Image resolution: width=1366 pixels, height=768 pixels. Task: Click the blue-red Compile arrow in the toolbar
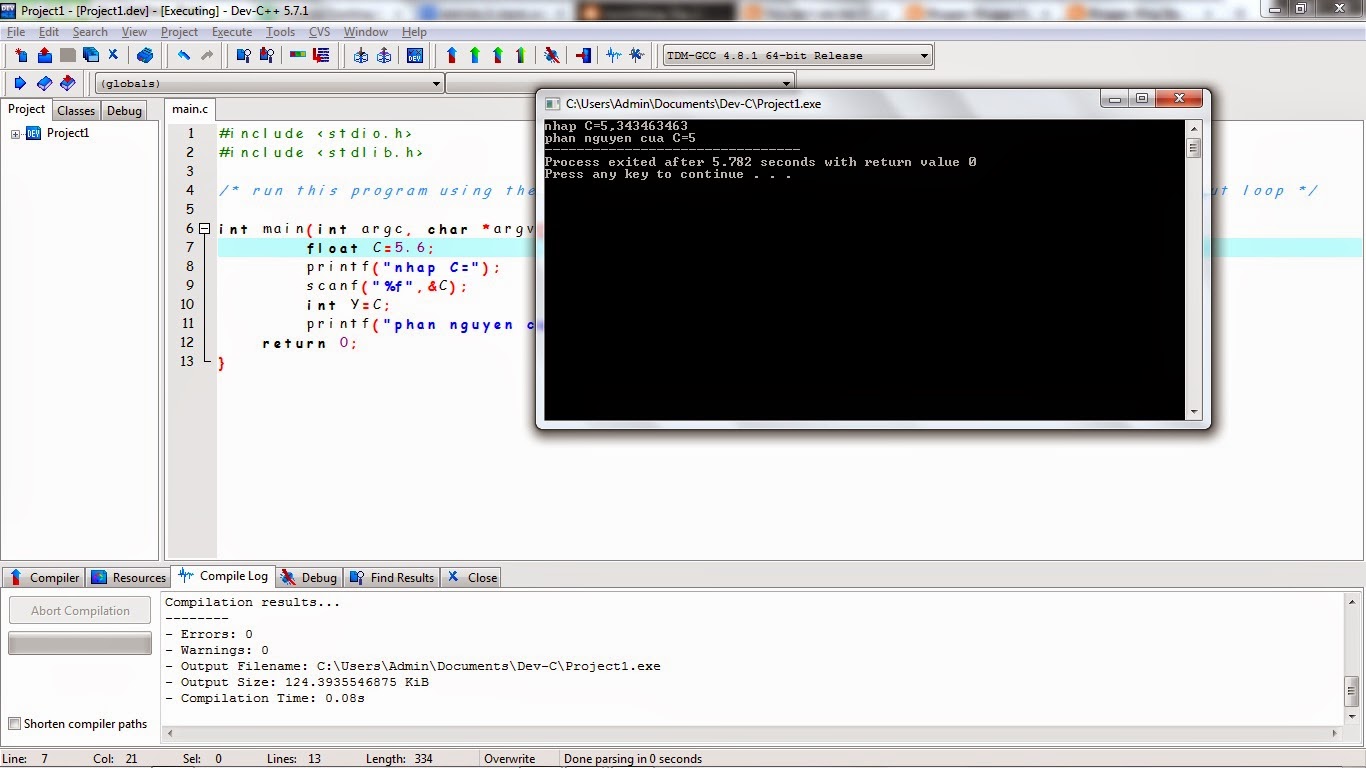(x=452, y=56)
